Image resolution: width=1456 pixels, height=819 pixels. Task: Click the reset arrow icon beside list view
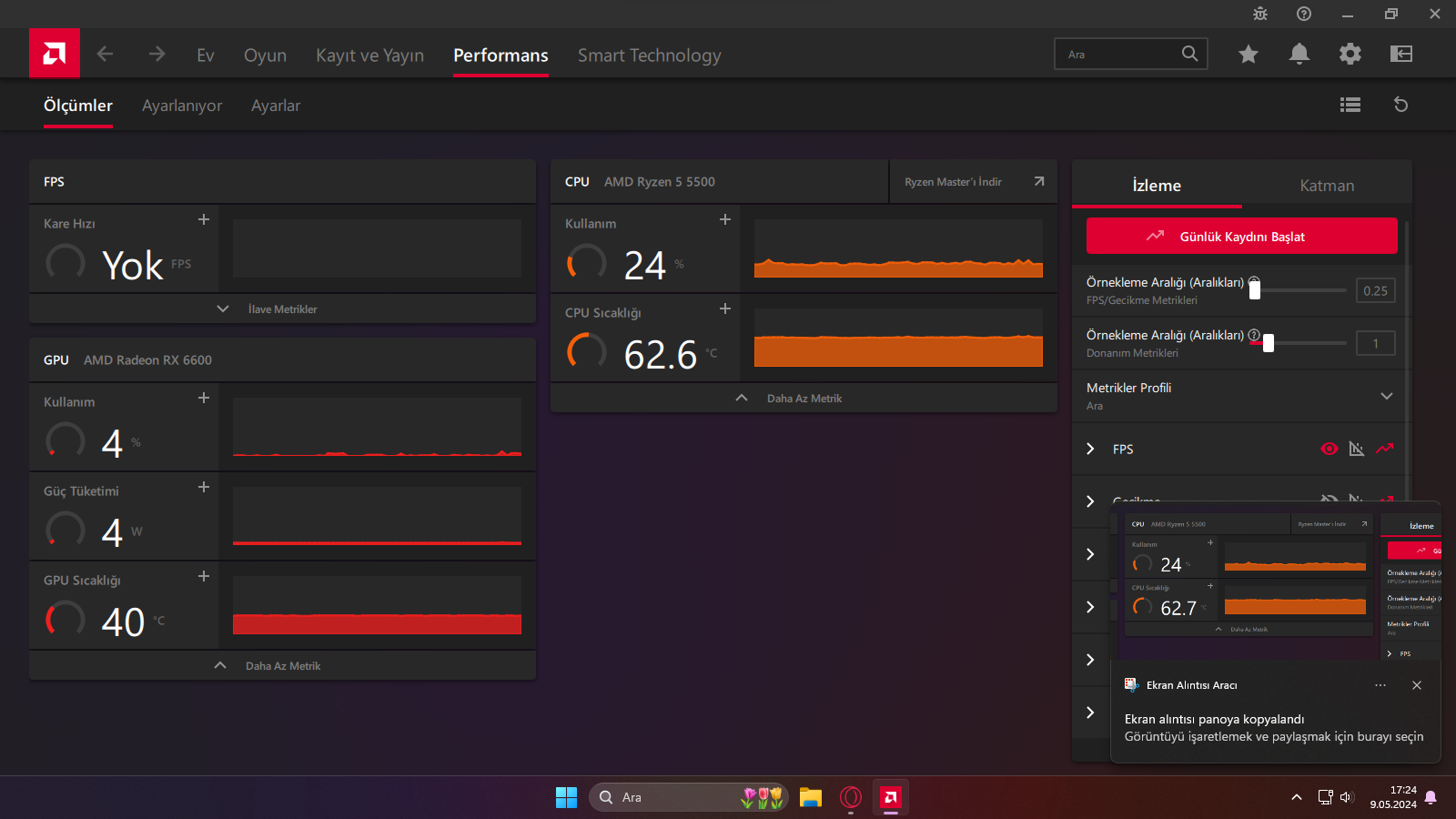[x=1401, y=106]
